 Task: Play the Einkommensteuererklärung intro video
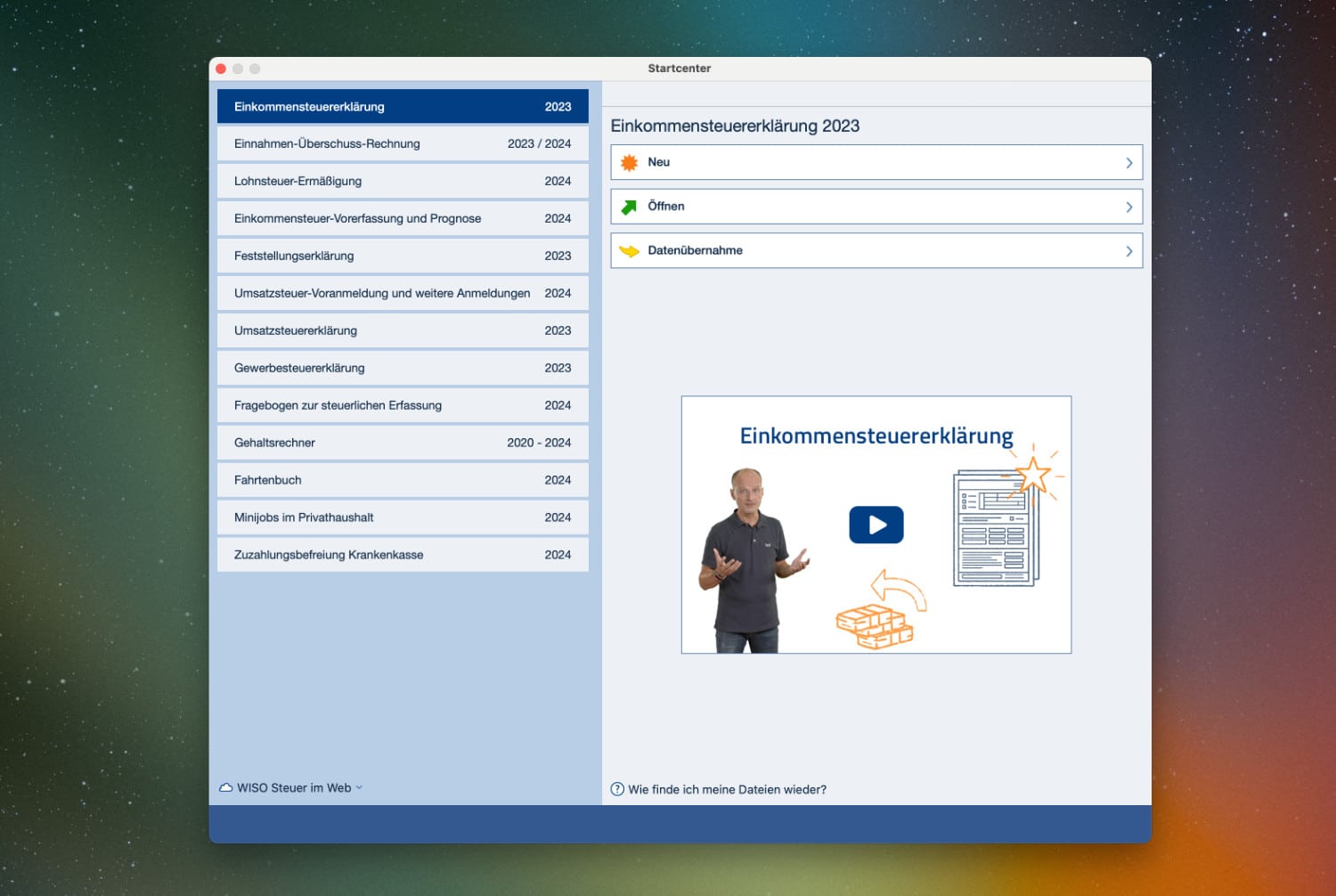point(876,525)
